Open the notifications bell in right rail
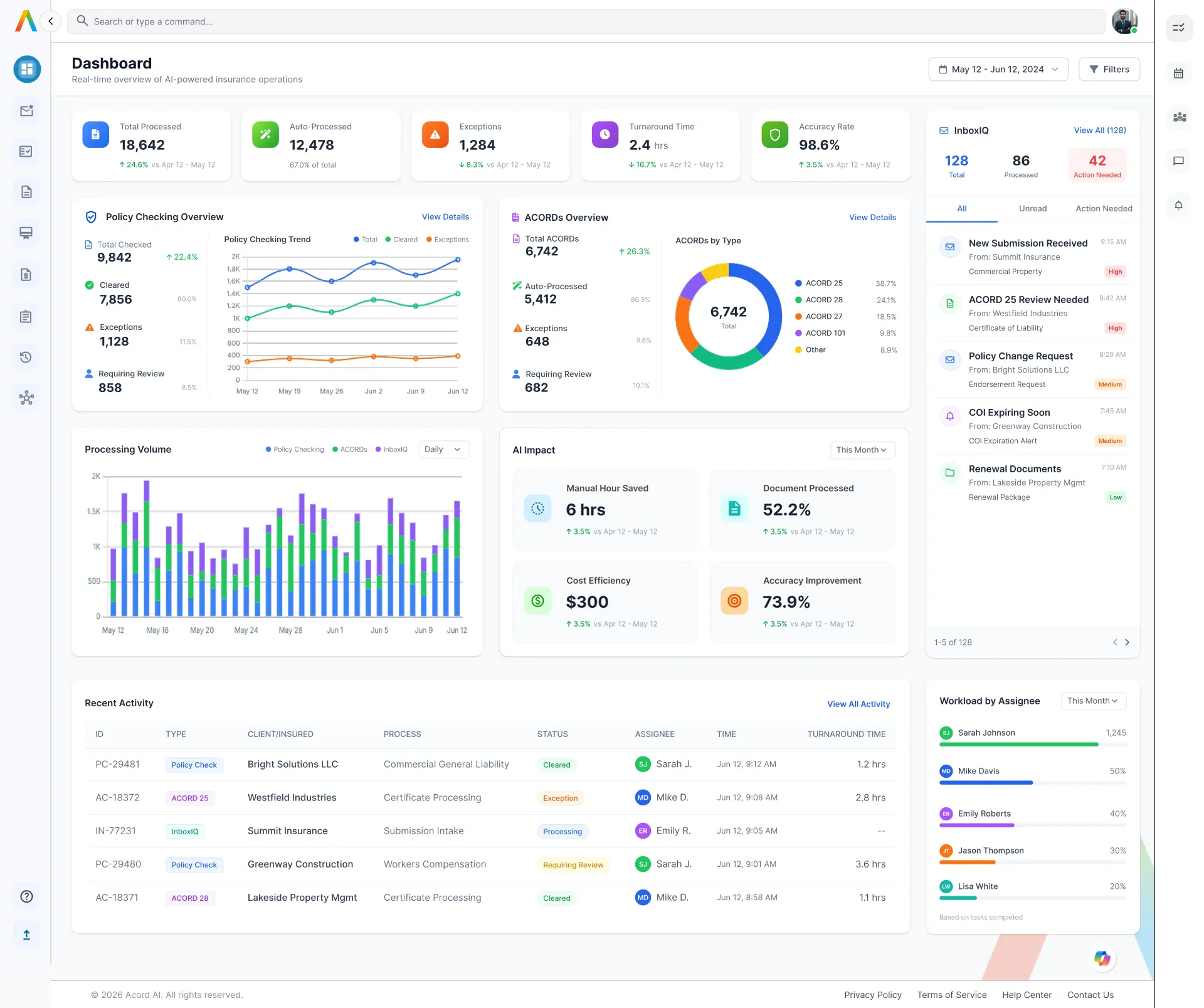 [1179, 204]
